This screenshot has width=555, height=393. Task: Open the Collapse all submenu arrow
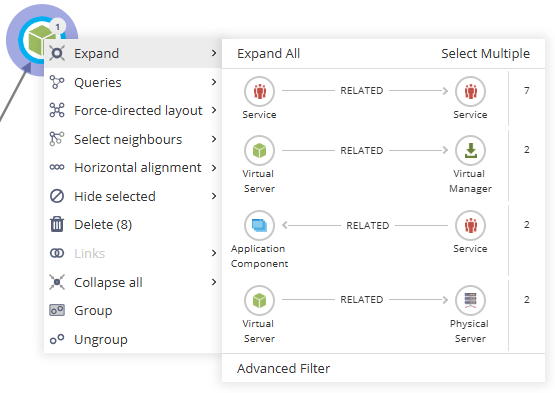[x=214, y=282]
